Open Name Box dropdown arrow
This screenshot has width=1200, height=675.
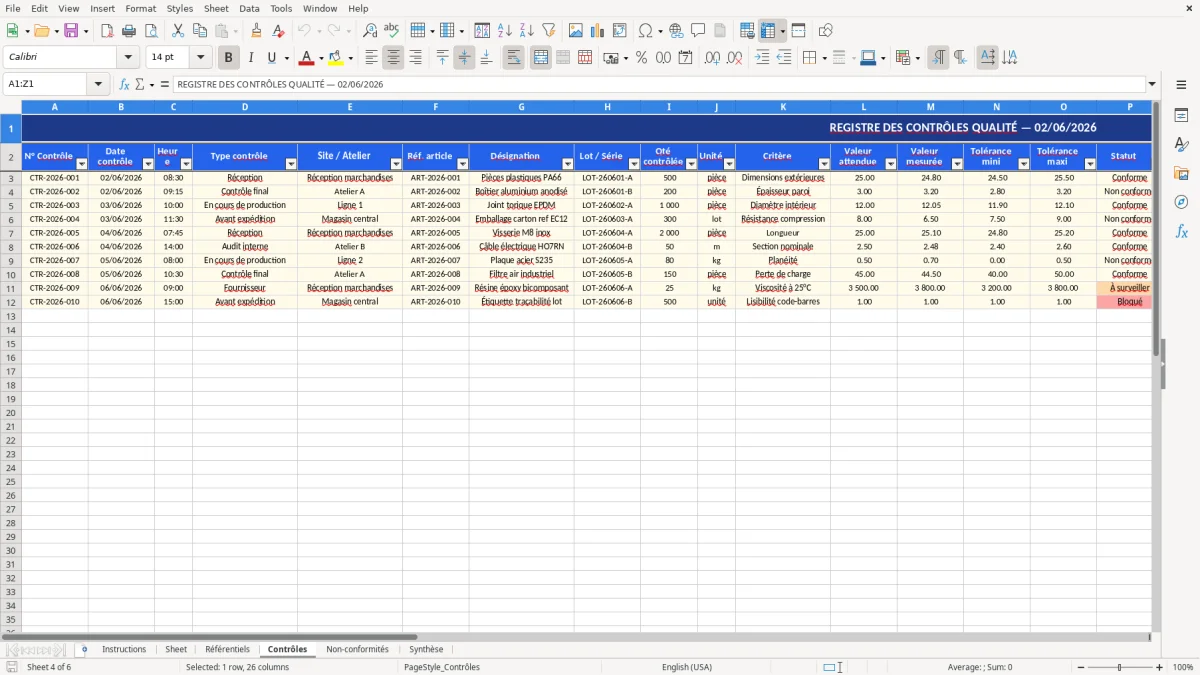click(x=98, y=84)
